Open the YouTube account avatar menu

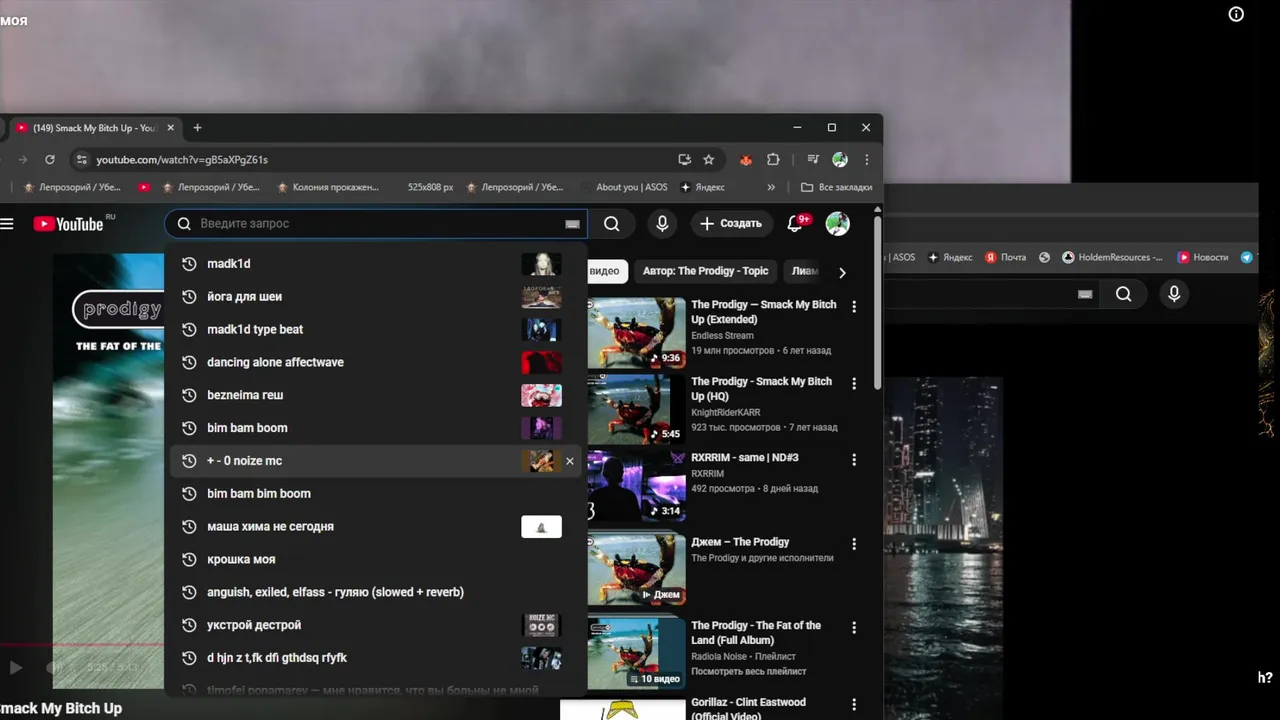[x=838, y=223]
